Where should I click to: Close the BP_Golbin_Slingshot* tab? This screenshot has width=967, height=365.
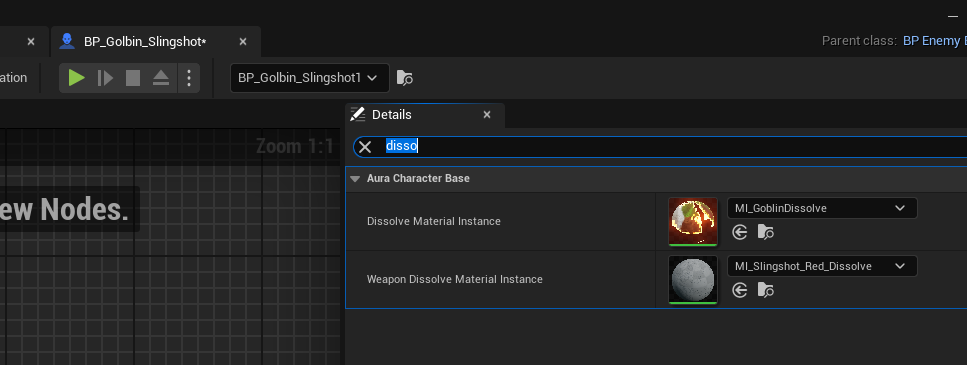click(x=243, y=42)
